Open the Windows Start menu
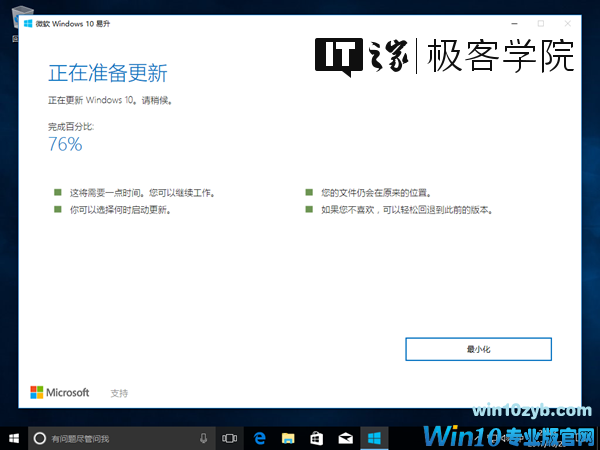This screenshot has width=600, height=450. click(x=14, y=438)
